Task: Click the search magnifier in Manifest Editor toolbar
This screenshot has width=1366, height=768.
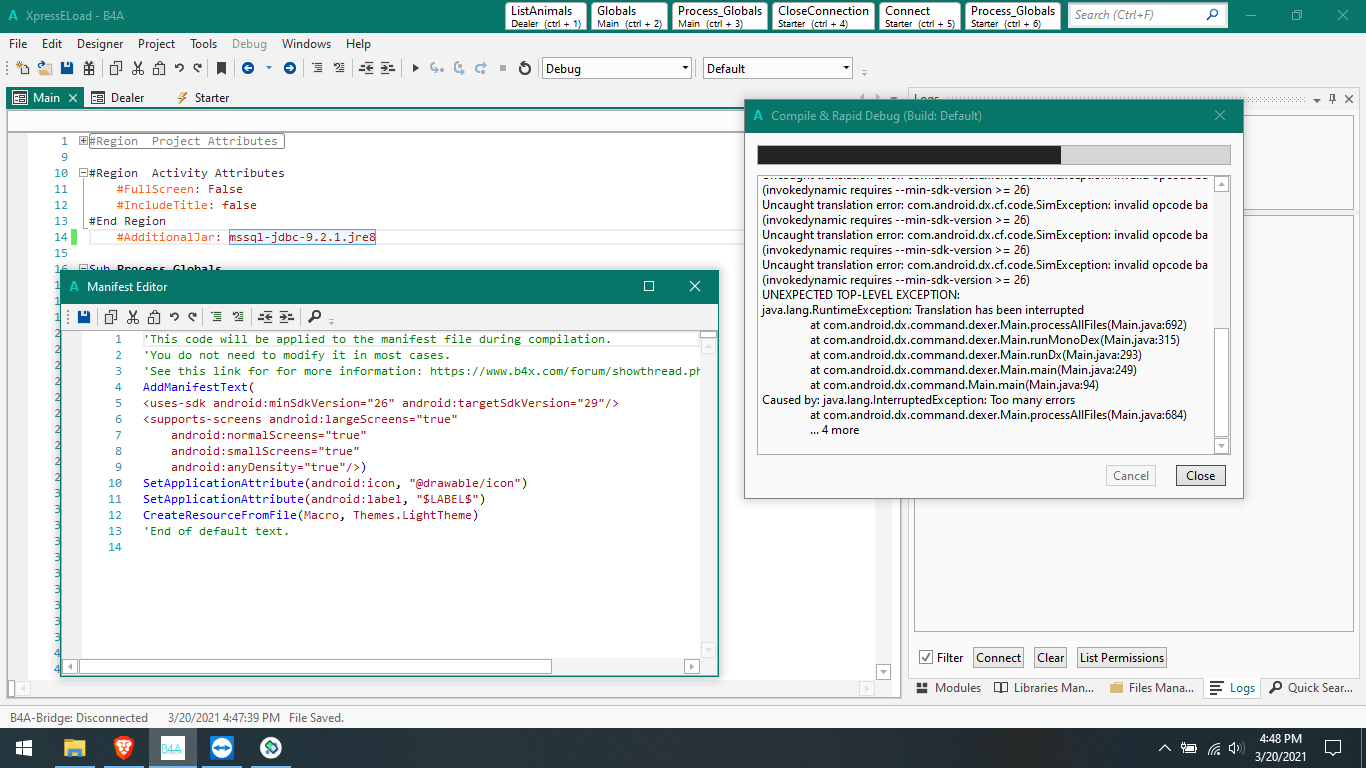Action: pos(314,317)
